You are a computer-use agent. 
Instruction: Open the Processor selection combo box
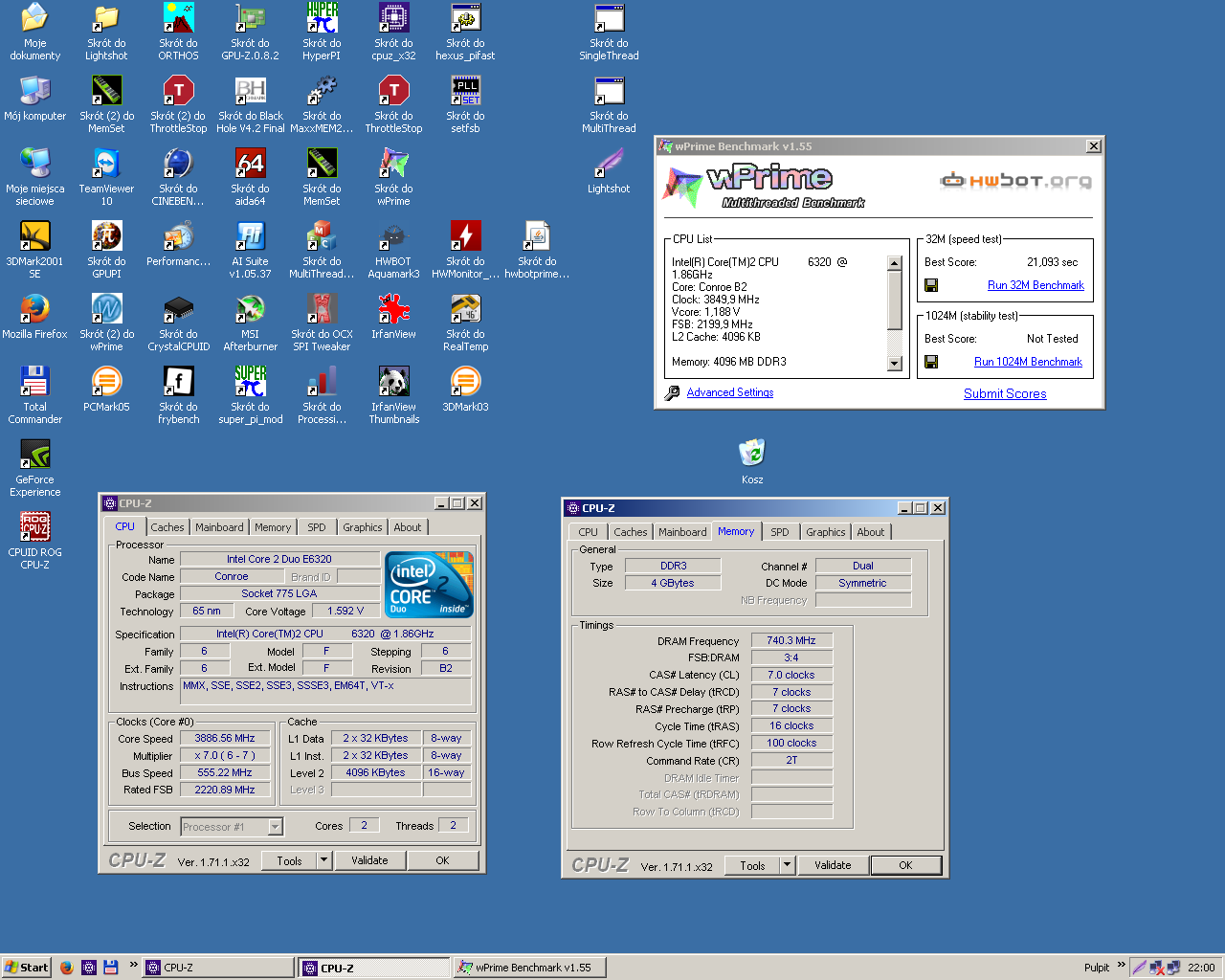point(232,827)
